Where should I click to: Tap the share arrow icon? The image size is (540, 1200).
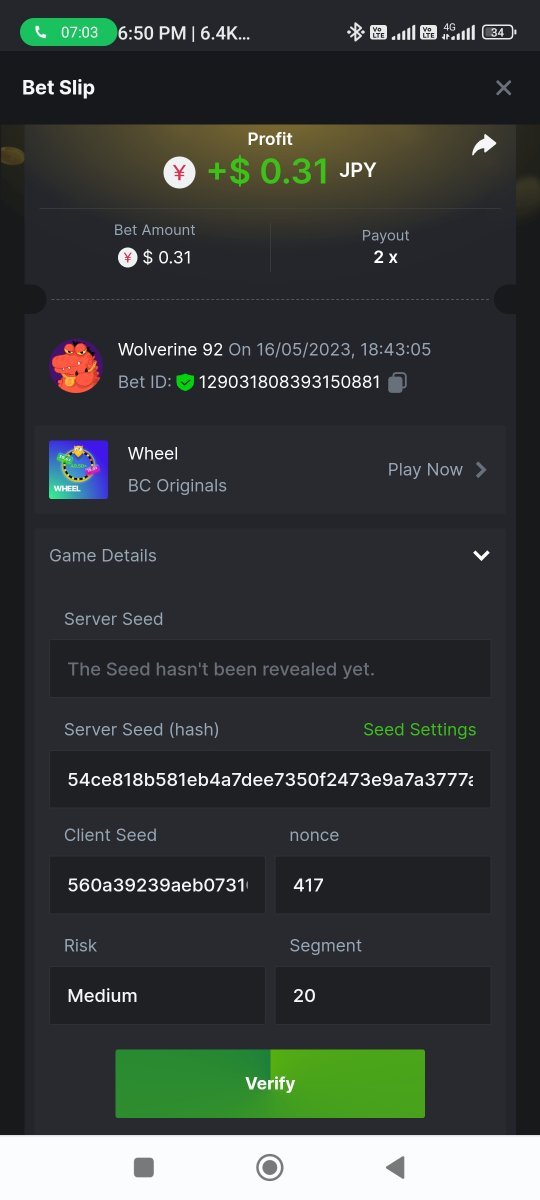(x=484, y=146)
